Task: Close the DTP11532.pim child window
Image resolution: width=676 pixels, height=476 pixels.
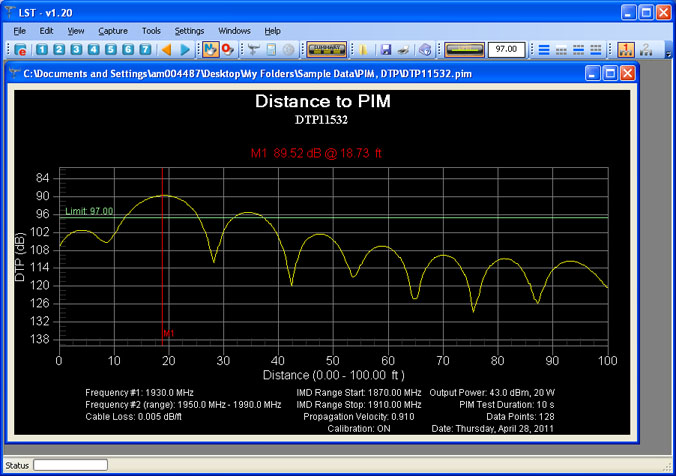Action: pyautogui.click(x=628, y=74)
